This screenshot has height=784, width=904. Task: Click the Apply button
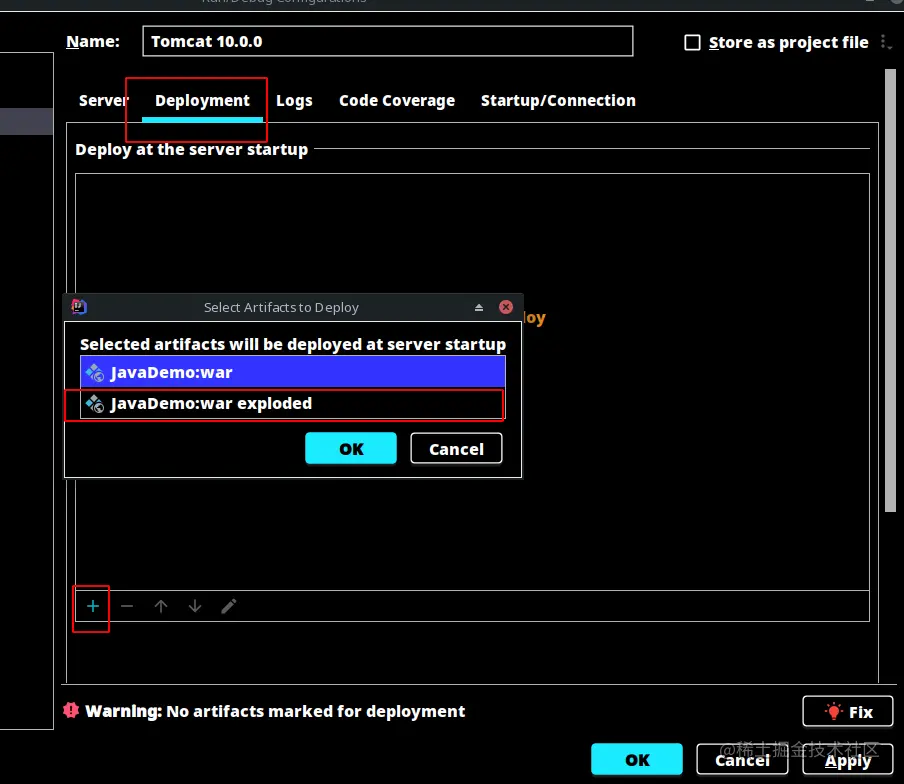[x=848, y=759]
